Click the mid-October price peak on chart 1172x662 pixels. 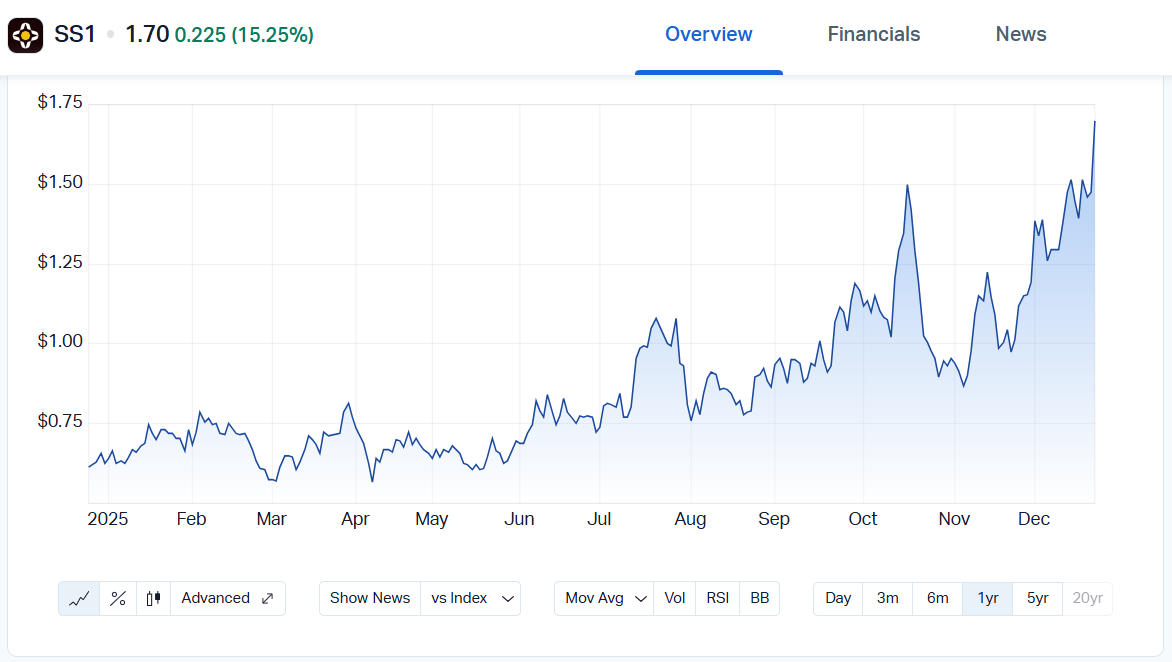coord(907,186)
